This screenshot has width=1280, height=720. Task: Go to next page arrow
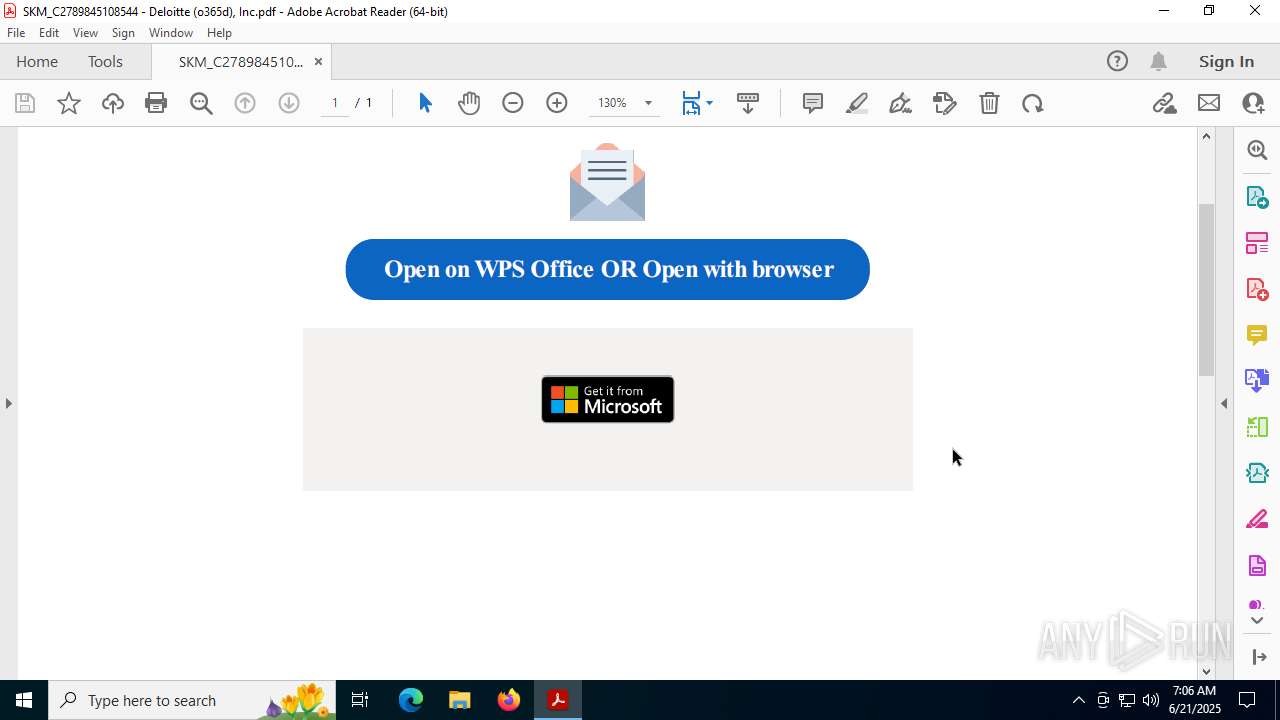click(x=289, y=103)
